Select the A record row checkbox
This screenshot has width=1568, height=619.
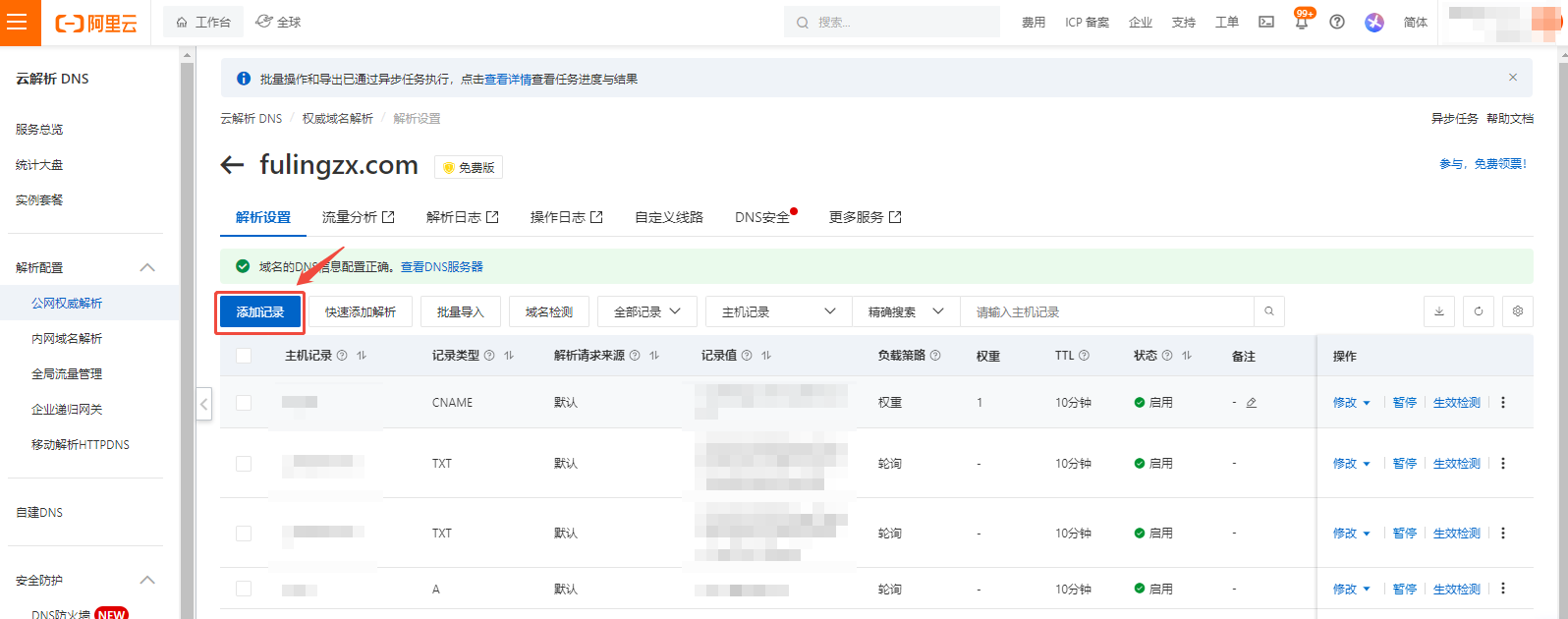(x=244, y=589)
